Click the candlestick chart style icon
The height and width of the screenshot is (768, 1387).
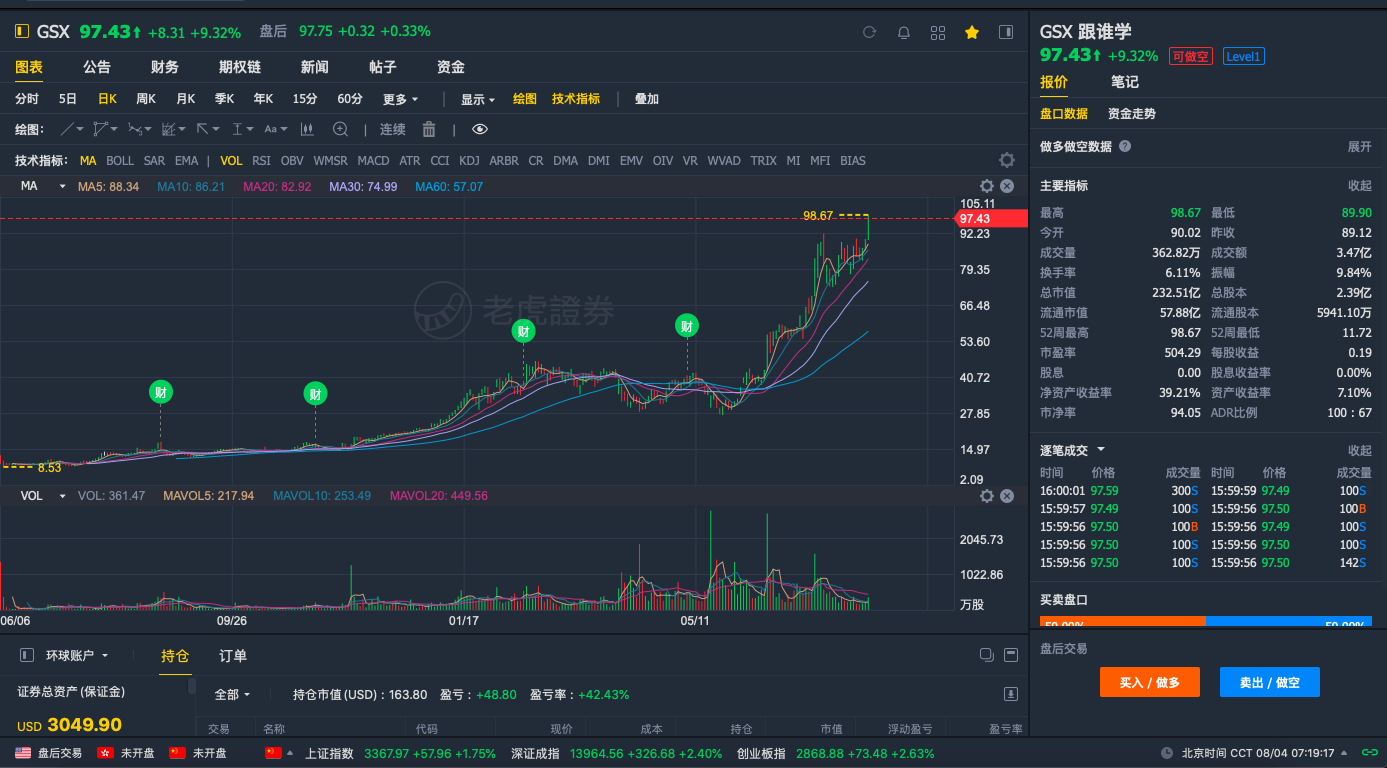click(307, 129)
